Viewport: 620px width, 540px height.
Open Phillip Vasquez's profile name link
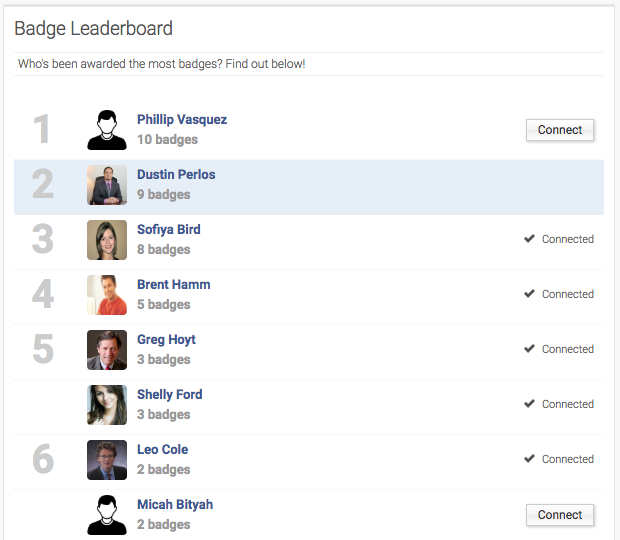point(182,119)
